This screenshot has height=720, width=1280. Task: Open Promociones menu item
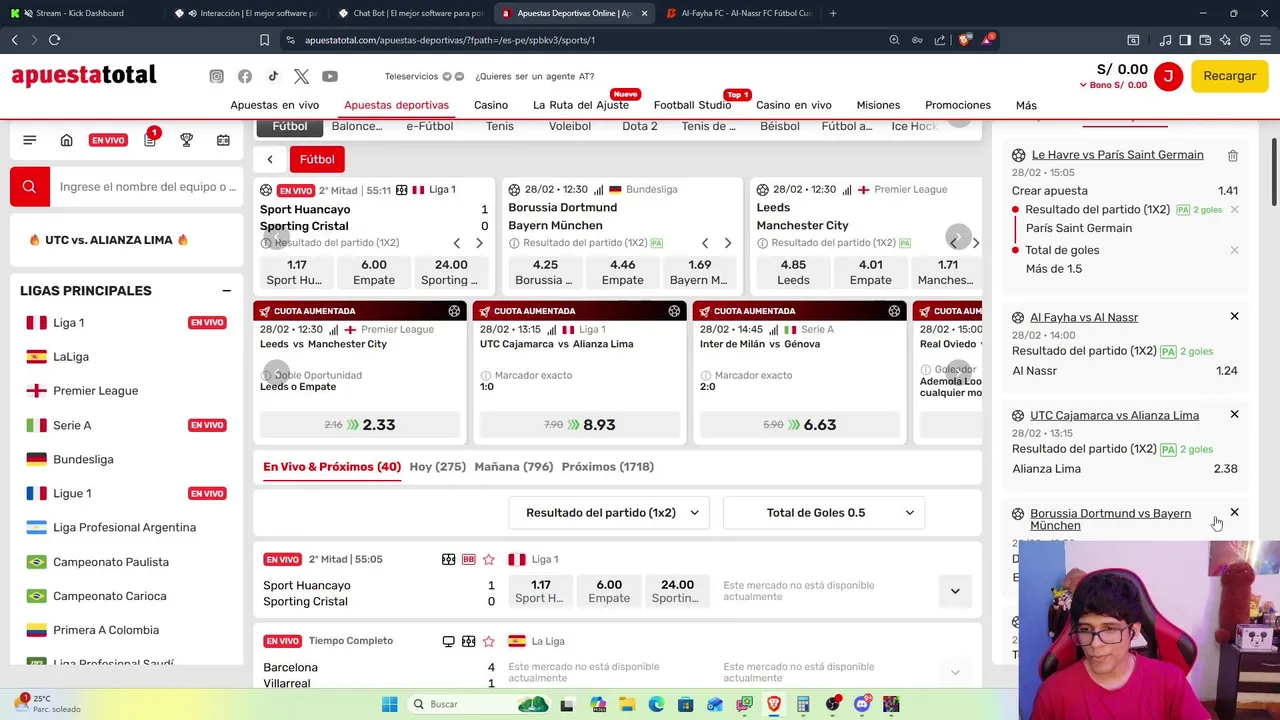(958, 105)
